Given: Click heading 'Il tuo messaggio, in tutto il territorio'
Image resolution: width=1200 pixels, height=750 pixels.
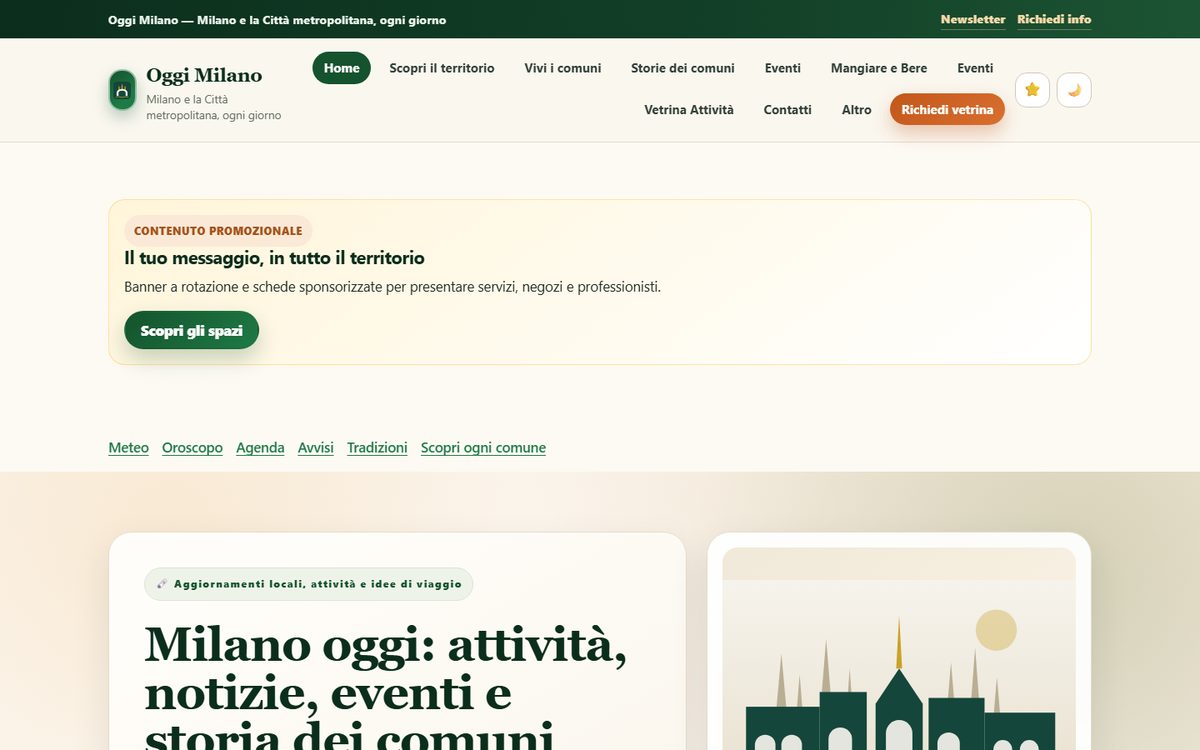Looking at the screenshot, I should click(274, 258).
